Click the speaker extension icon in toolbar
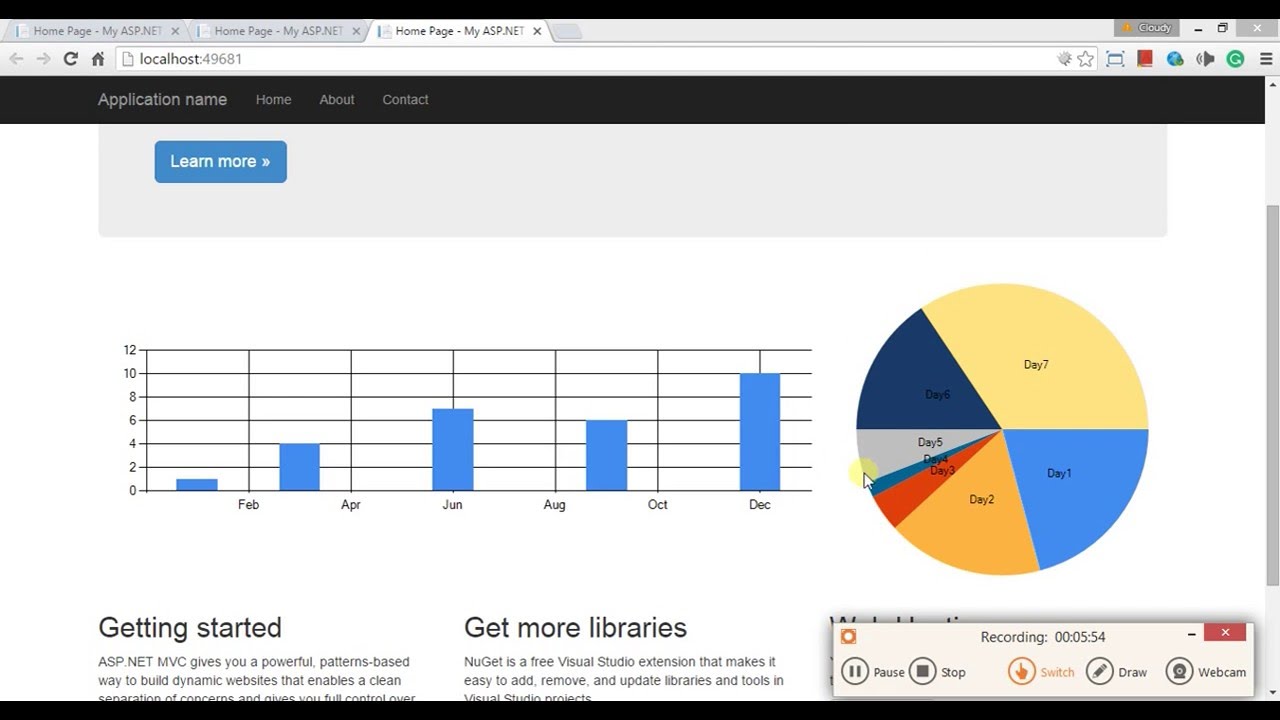This screenshot has width=1280, height=720. coord(1205,59)
